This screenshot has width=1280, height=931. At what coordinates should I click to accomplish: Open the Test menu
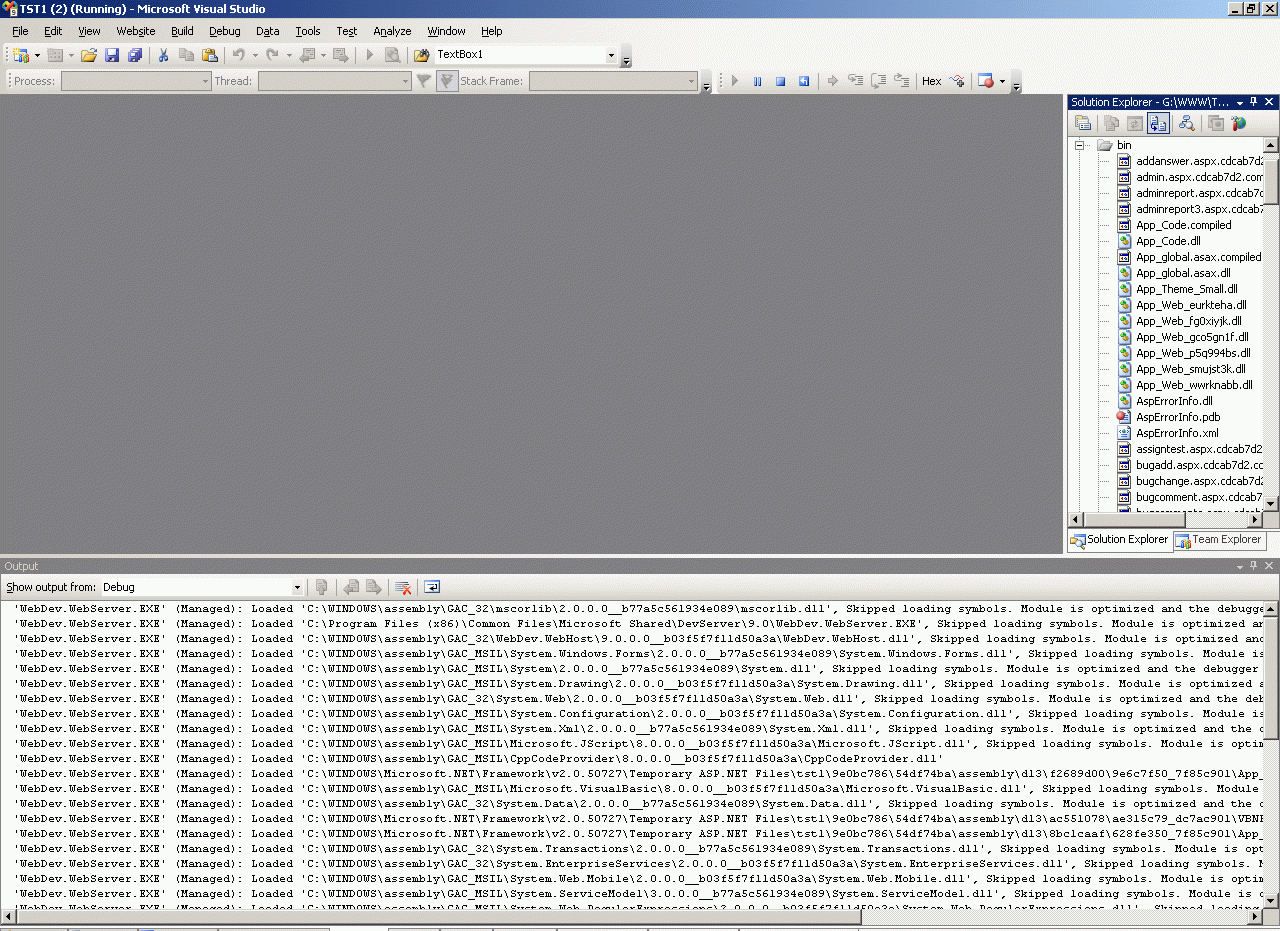pyautogui.click(x=347, y=31)
